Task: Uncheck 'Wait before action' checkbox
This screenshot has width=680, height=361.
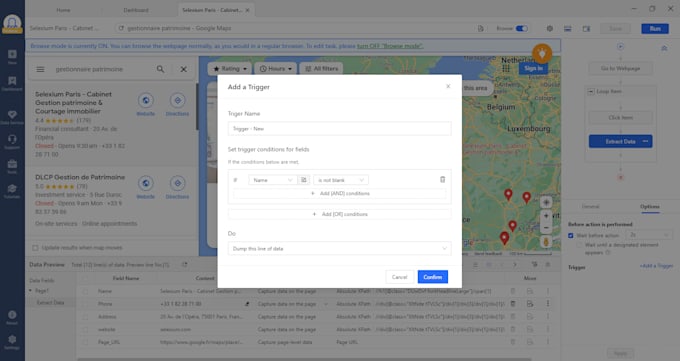Action: [x=571, y=235]
